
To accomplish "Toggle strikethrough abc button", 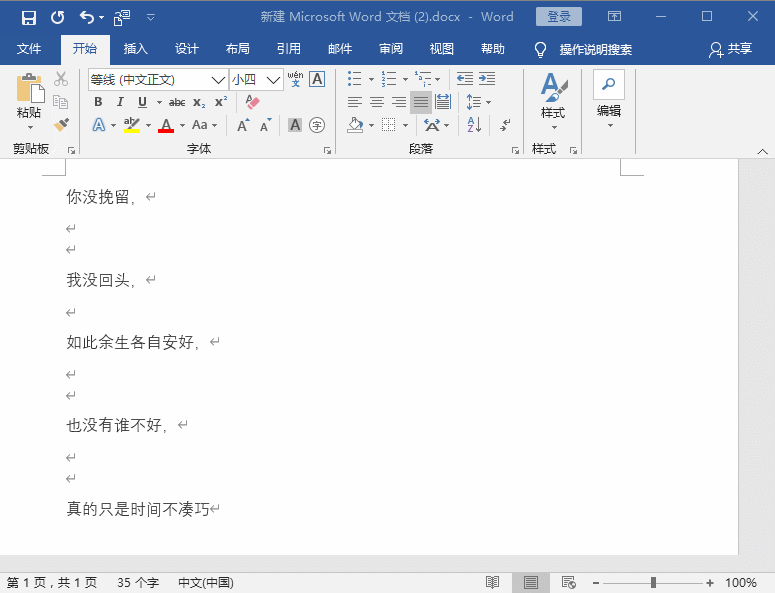I will (177, 102).
